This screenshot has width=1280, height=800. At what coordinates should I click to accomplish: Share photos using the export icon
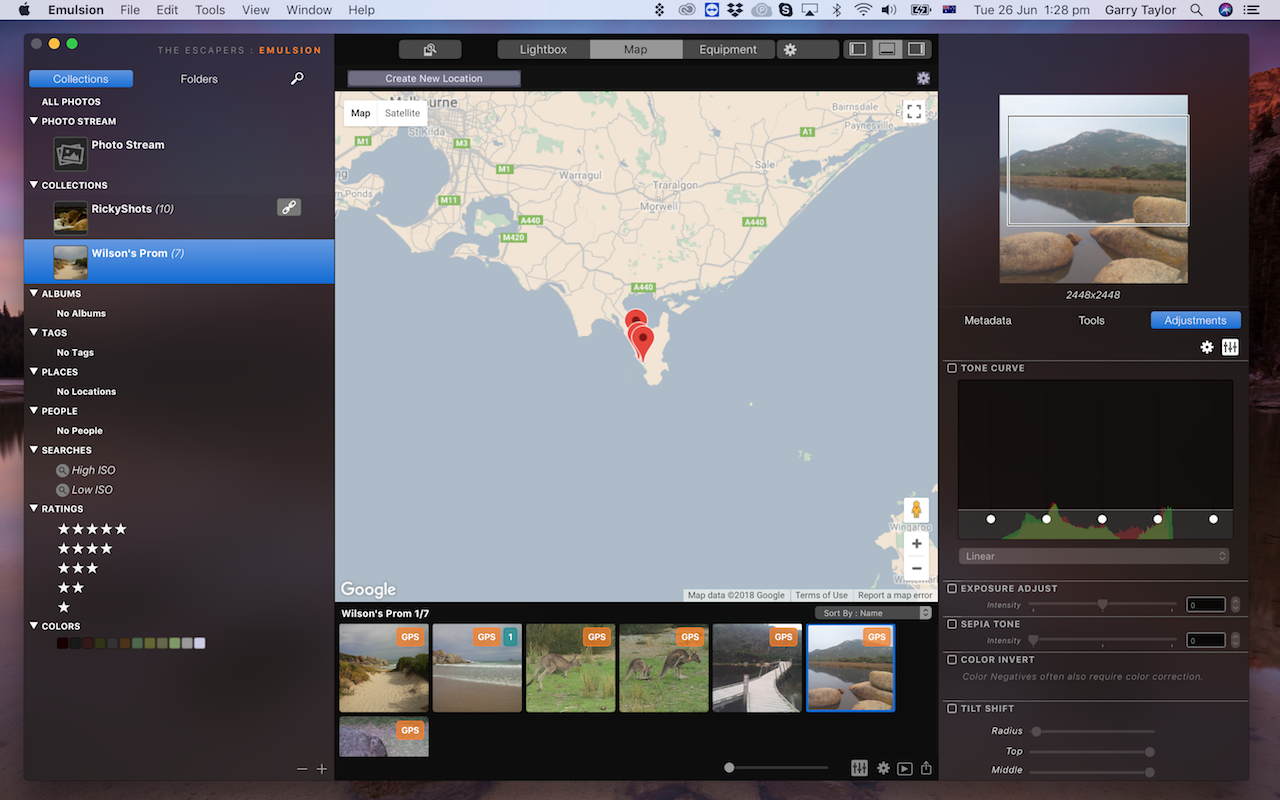926,767
